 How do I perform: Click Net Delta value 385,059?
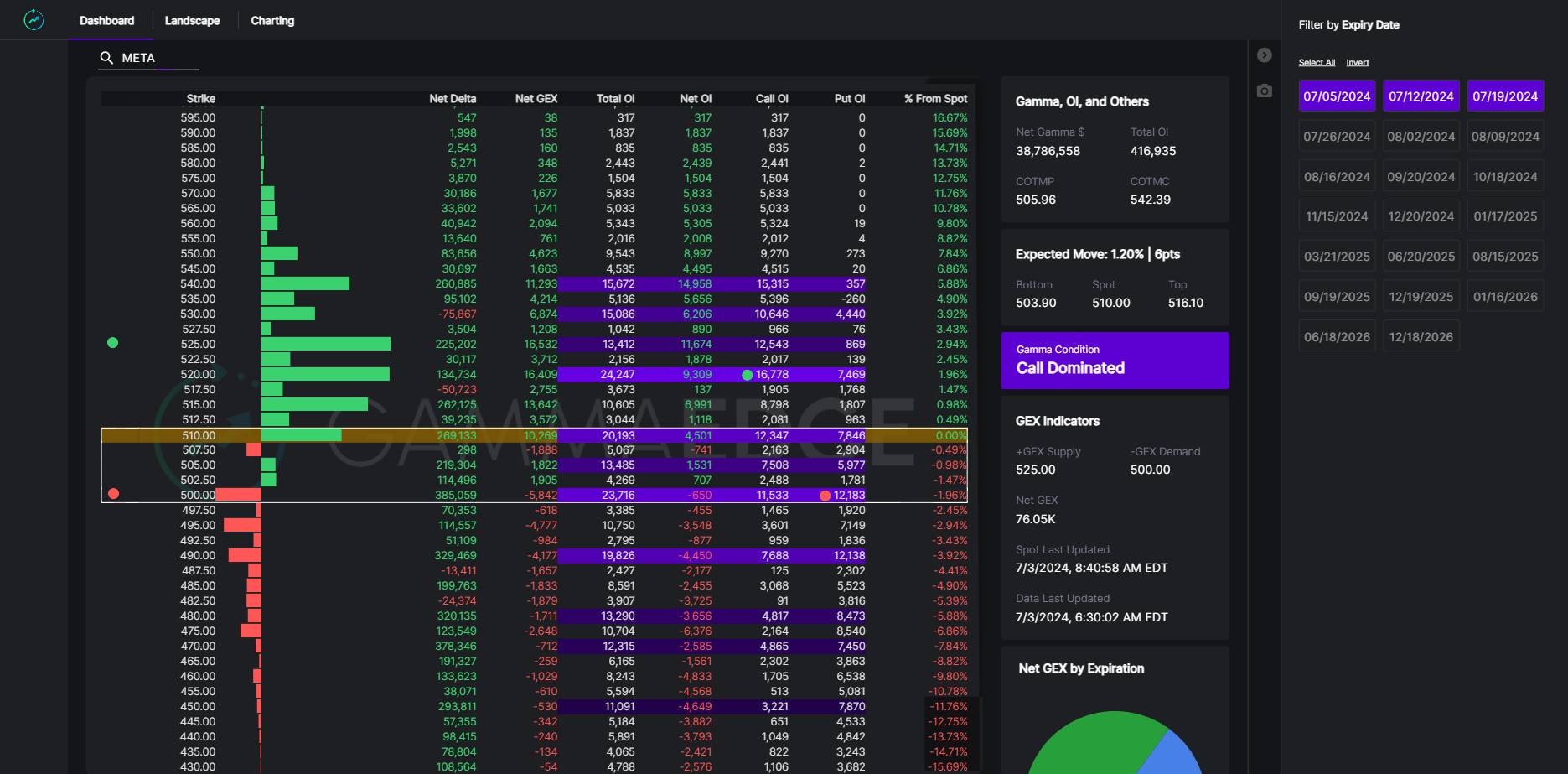click(x=456, y=495)
